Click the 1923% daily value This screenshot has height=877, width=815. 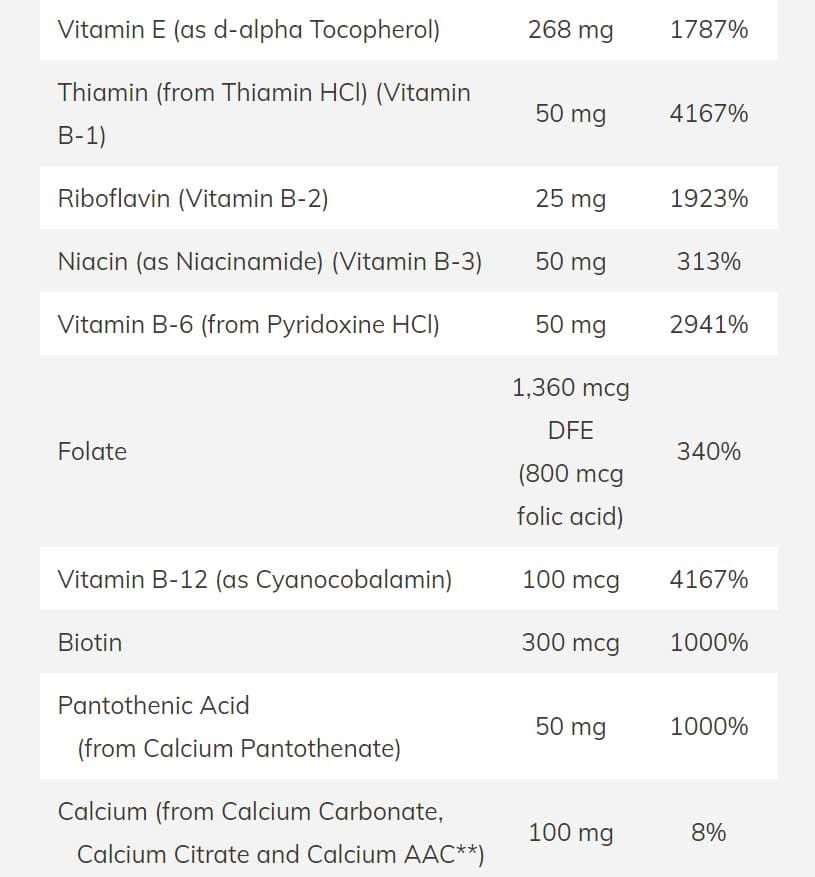tap(708, 198)
